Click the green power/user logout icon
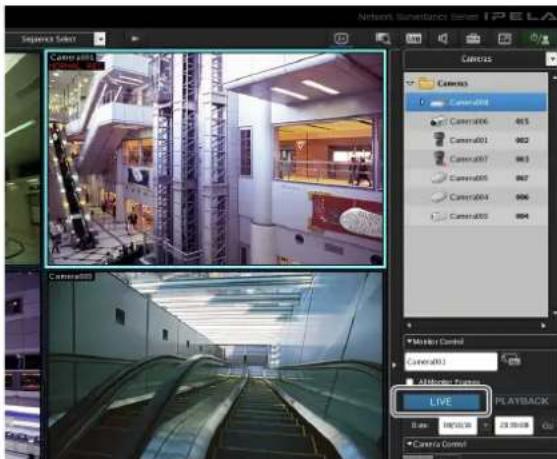The height and width of the screenshot is (459, 557). tap(539, 39)
